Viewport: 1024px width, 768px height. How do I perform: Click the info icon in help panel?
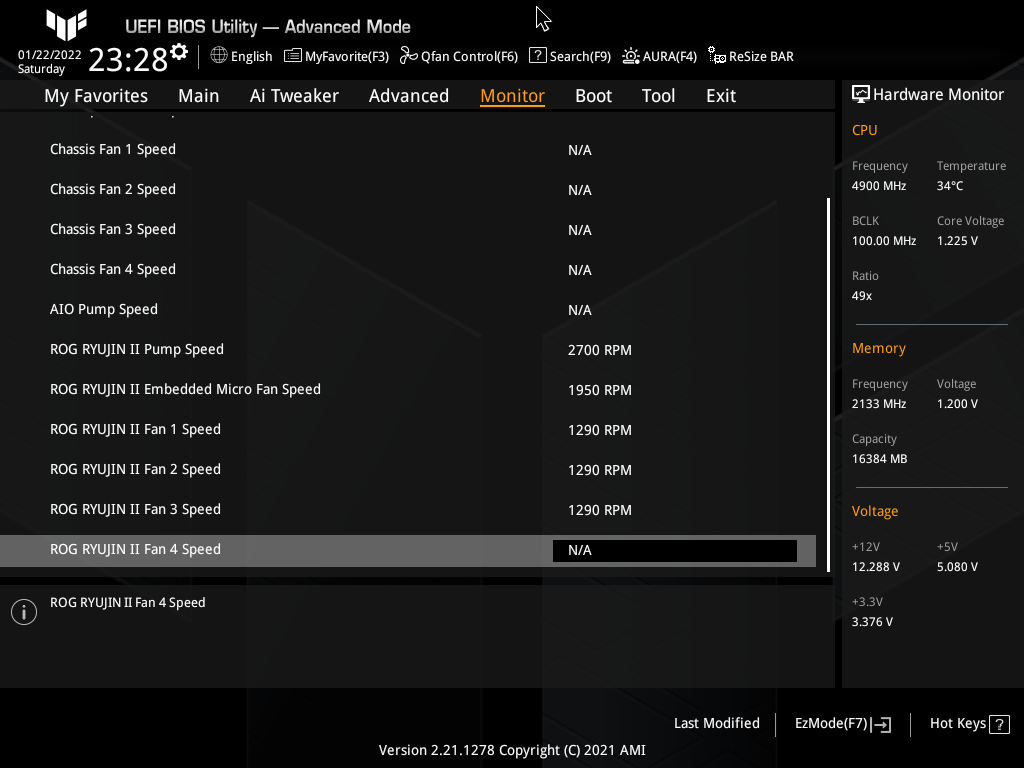tap(24, 612)
